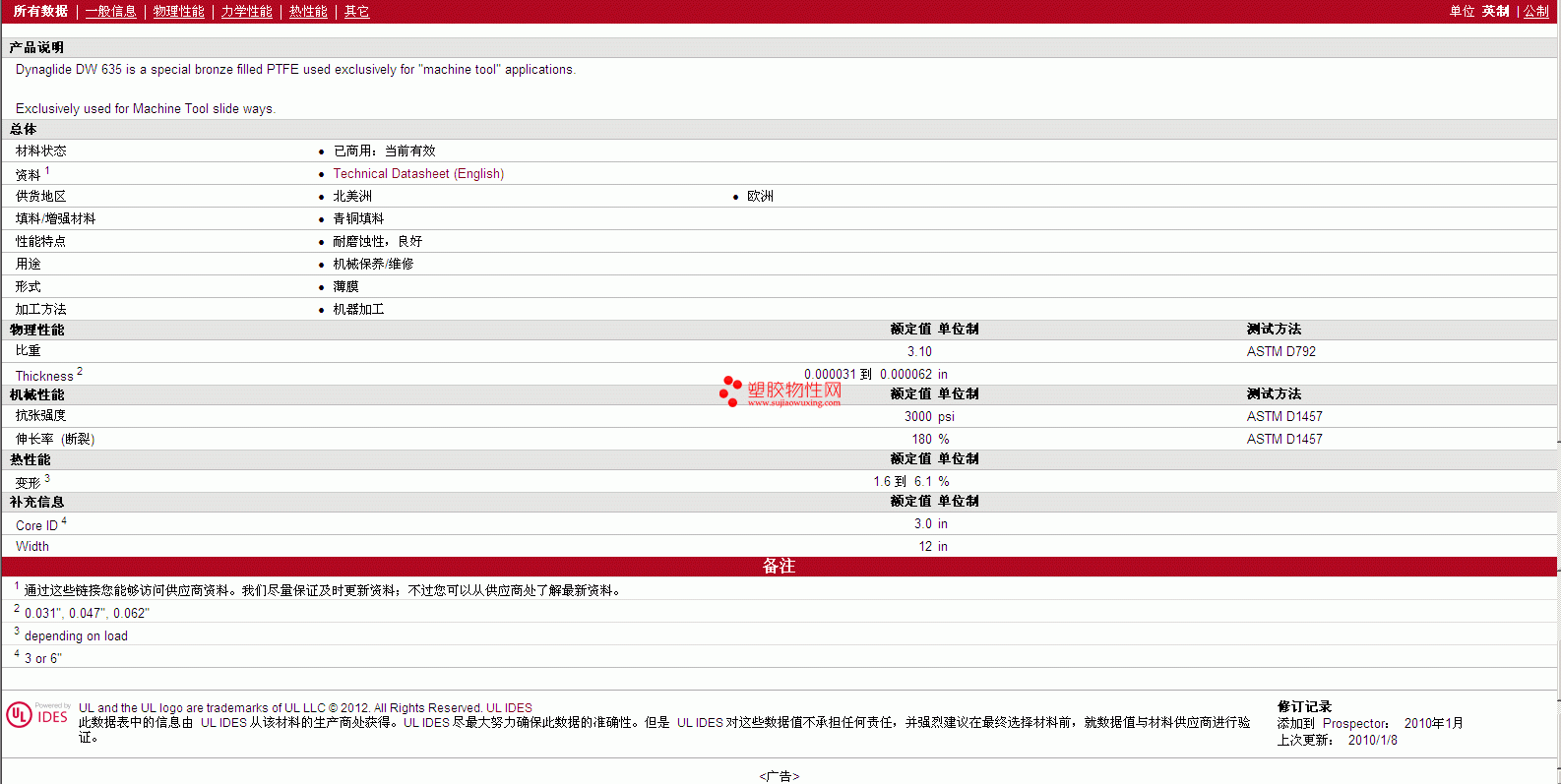This screenshot has height=784, width=1561.
Task: Click the 机械性能 section header
Action: click(x=36, y=394)
